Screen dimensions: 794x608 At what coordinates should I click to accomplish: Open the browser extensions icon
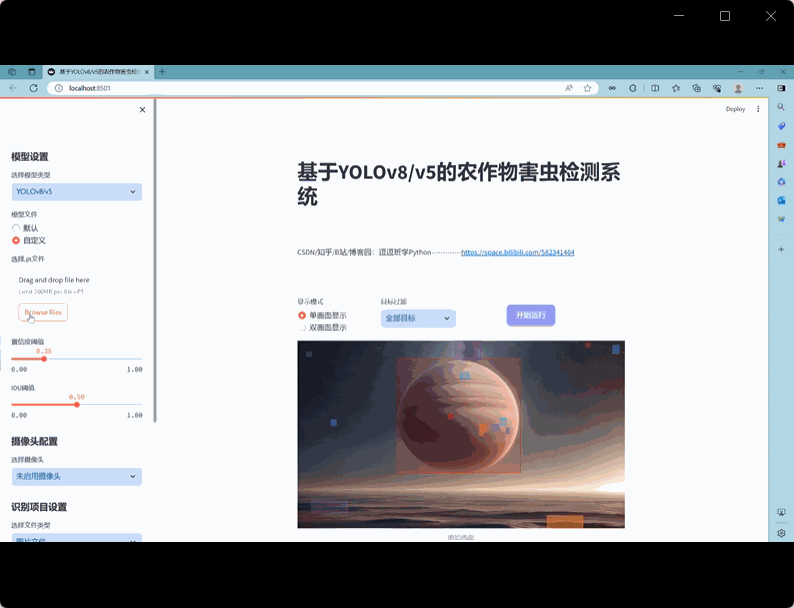[x=633, y=88]
